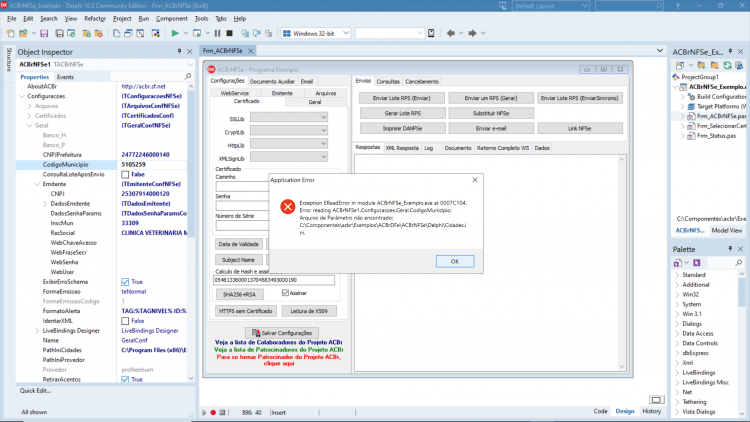Switch to the Code view tab
The width and height of the screenshot is (750, 422).
coord(600,411)
